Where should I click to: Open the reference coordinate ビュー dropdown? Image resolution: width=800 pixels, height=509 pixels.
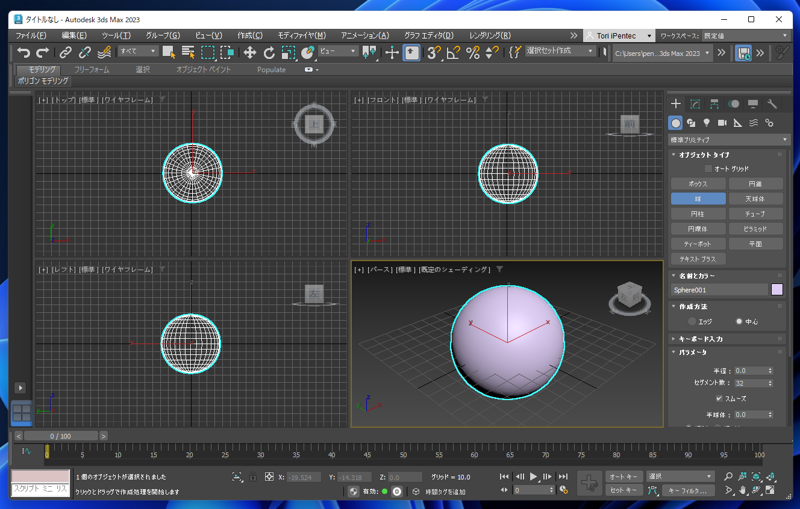pos(338,51)
